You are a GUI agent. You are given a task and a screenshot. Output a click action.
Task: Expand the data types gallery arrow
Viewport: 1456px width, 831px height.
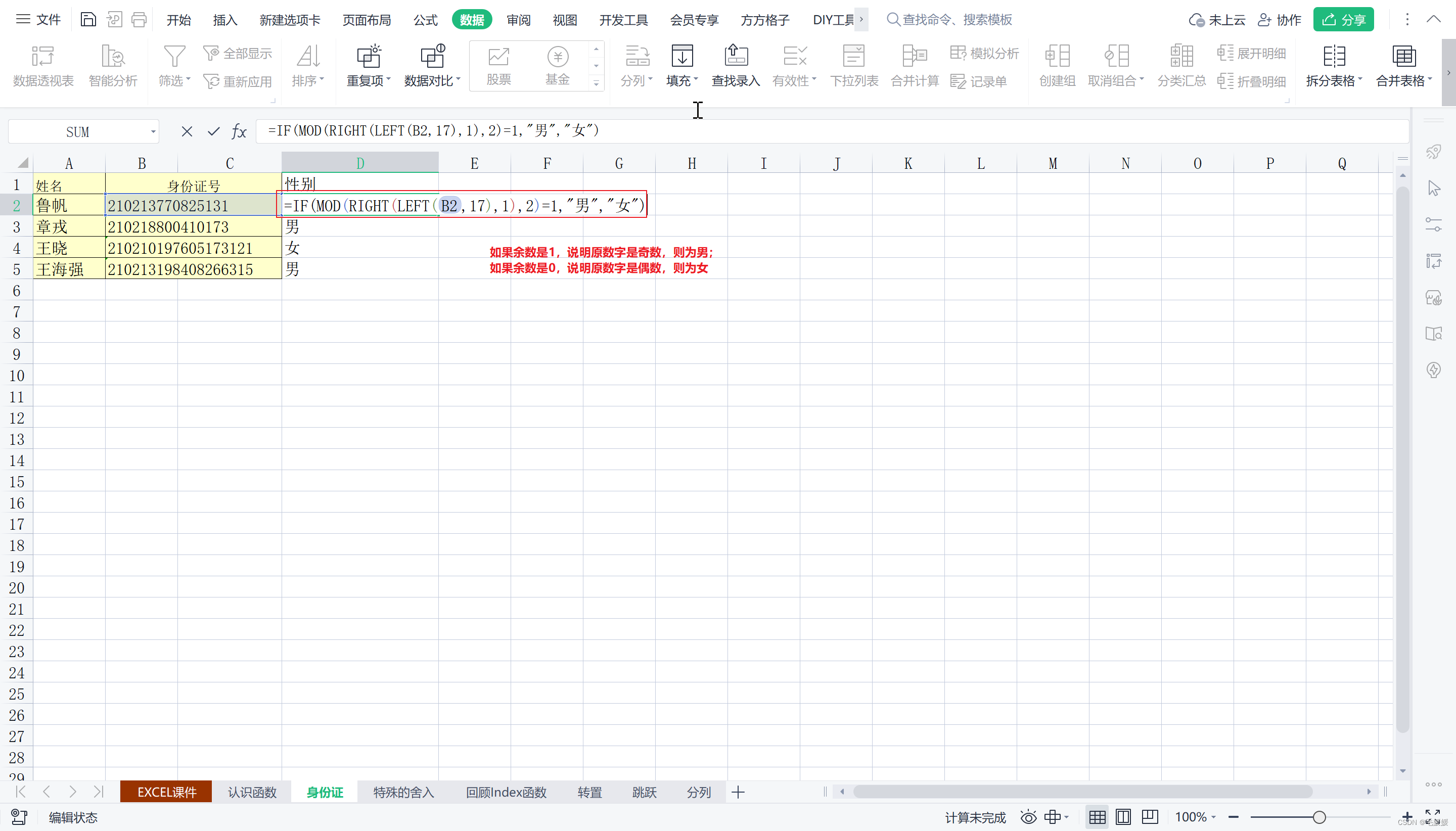(x=597, y=83)
